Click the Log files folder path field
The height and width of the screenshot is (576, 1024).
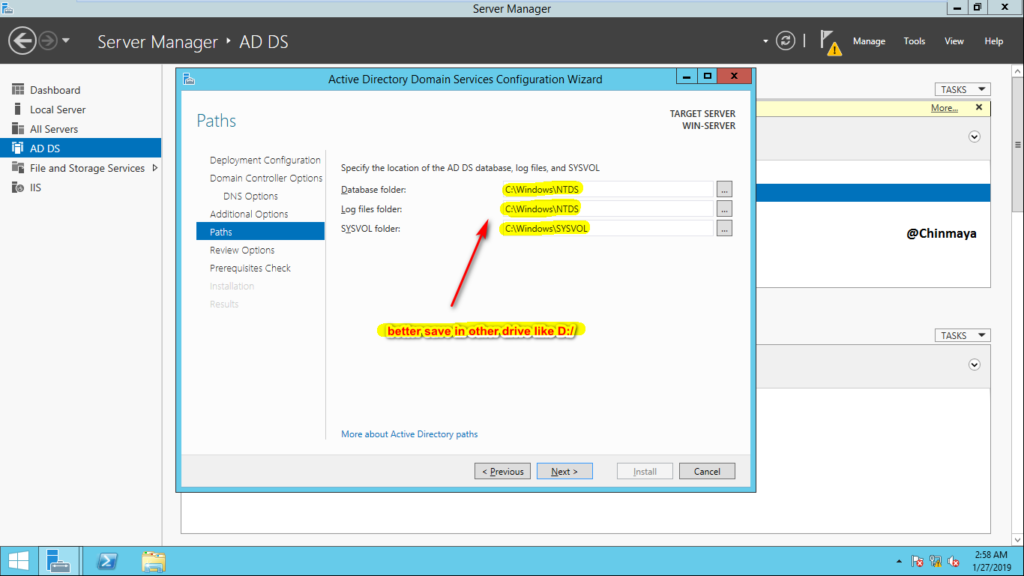(x=607, y=209)
